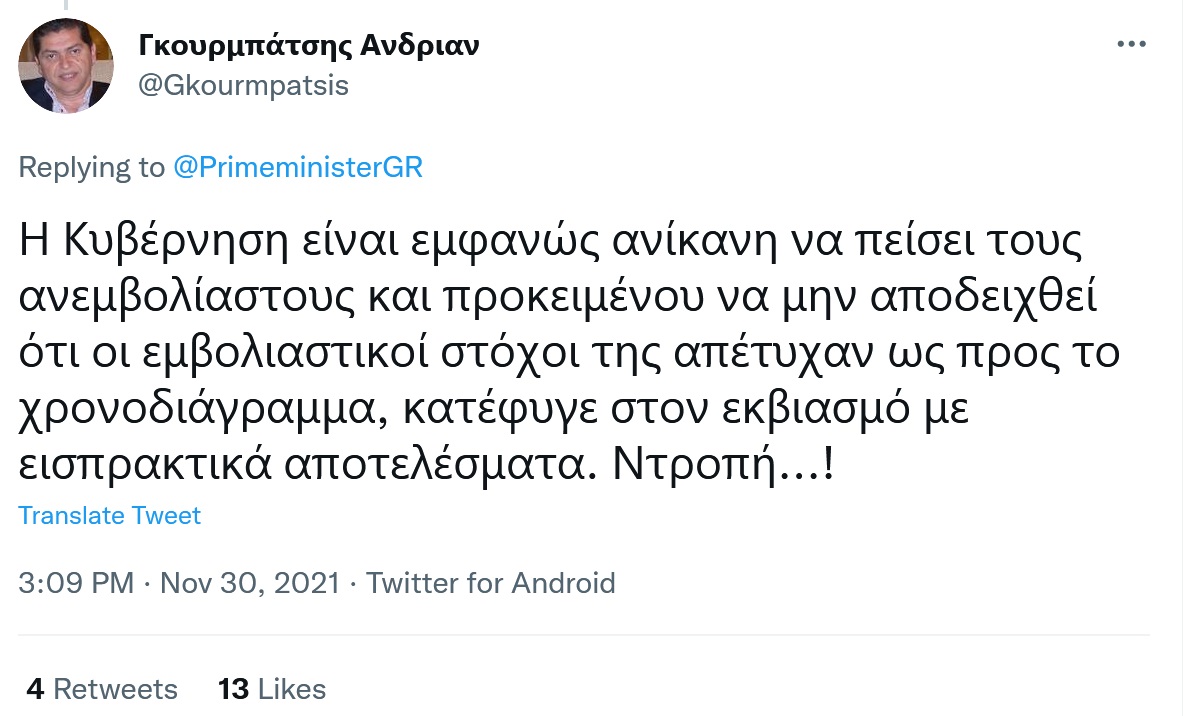Open the three-dot More options menu

1131,45
